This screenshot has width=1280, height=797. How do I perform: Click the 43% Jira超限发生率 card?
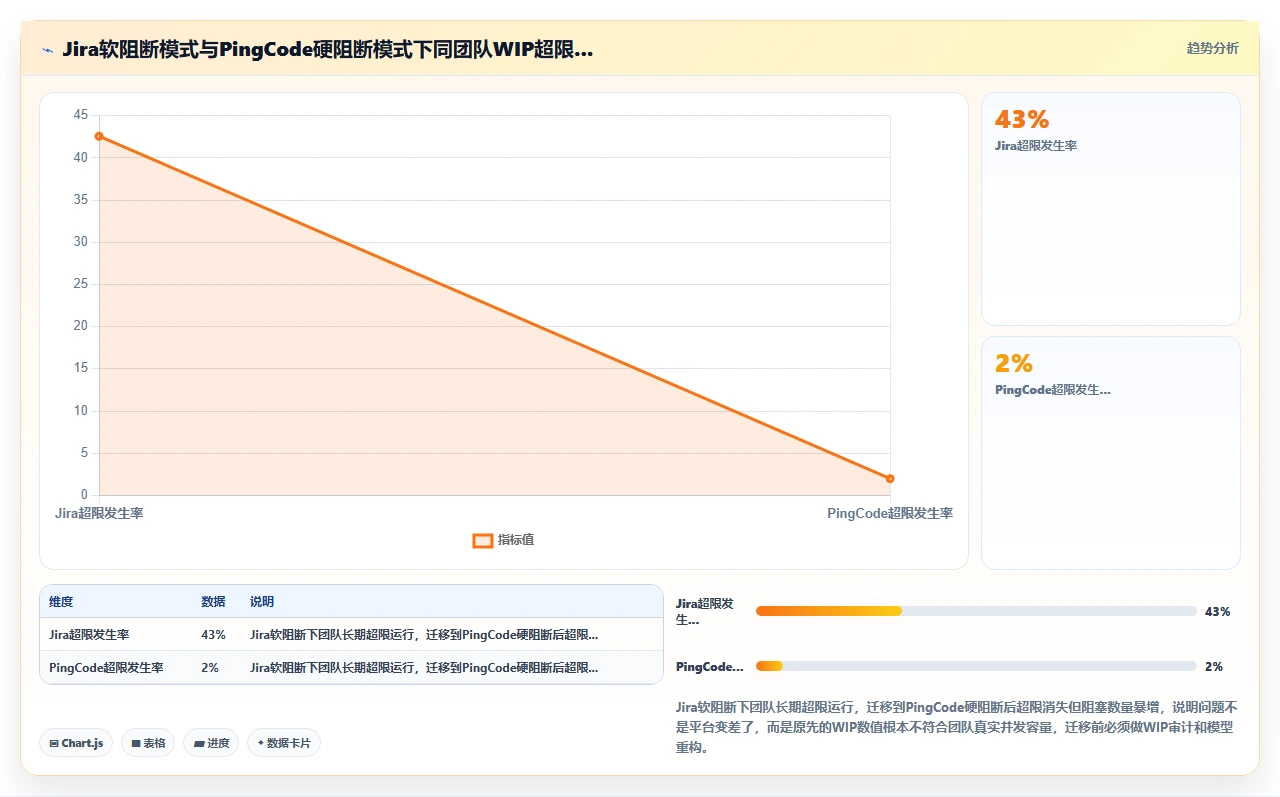1111,209
